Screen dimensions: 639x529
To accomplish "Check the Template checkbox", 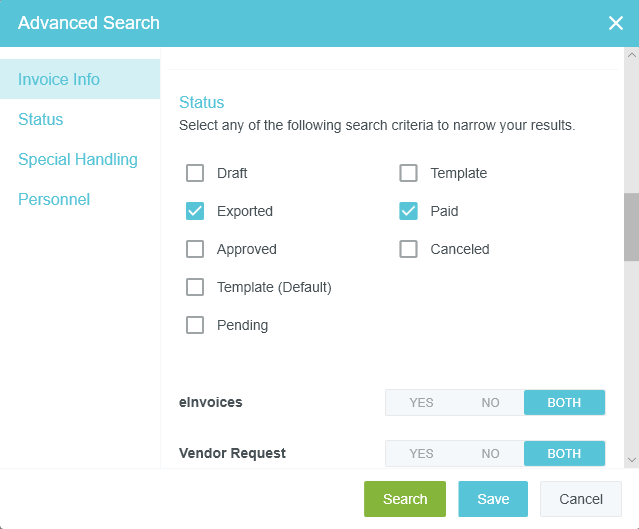I will [408, 173].
